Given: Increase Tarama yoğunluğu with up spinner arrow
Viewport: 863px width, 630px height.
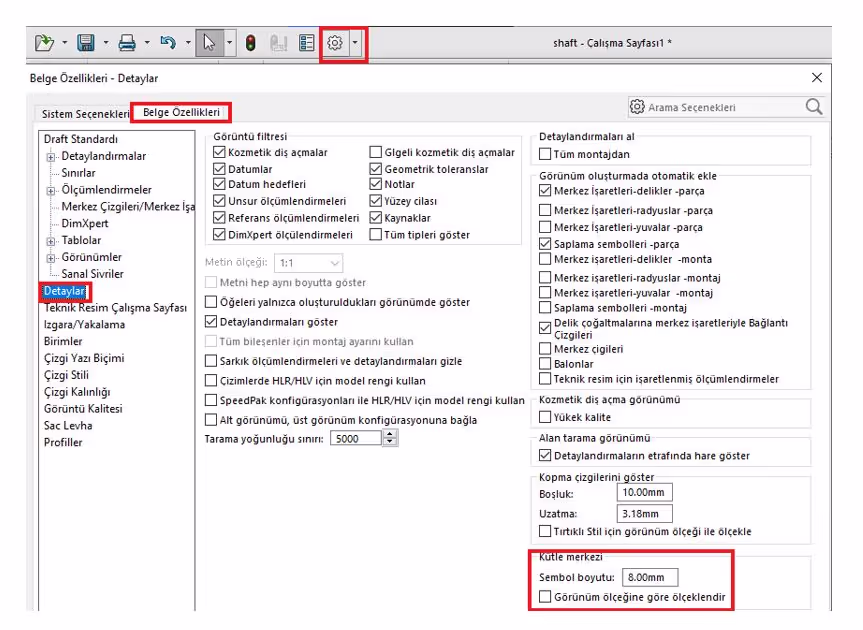Looking at the screenshot, I should tap(390, 435).
